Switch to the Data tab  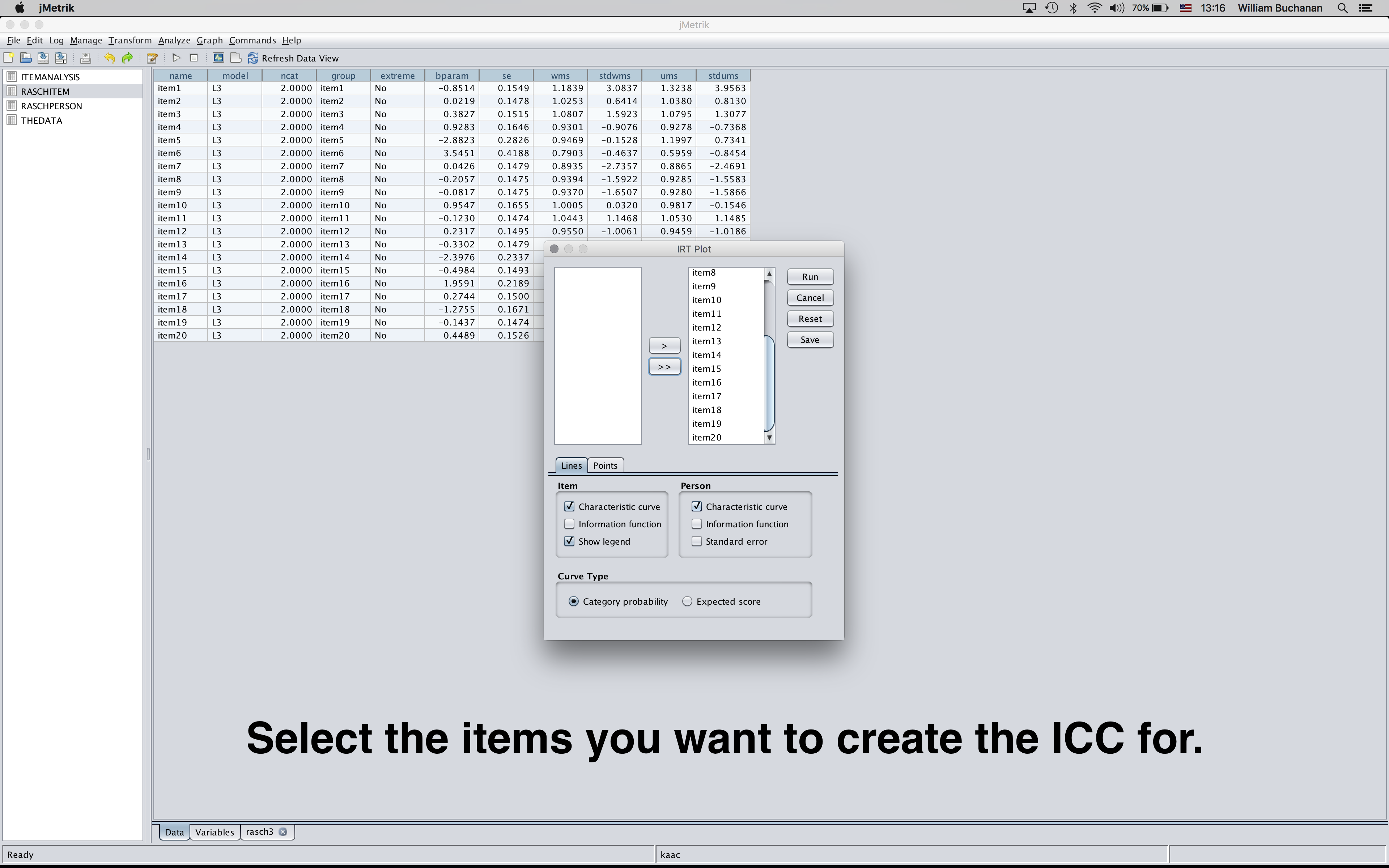[174, 833]
